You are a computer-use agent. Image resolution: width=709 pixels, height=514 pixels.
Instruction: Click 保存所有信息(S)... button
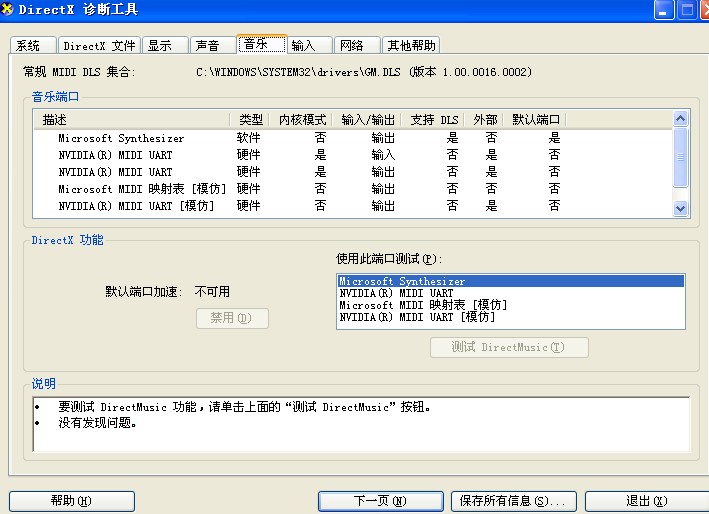[x=514, y=501]
